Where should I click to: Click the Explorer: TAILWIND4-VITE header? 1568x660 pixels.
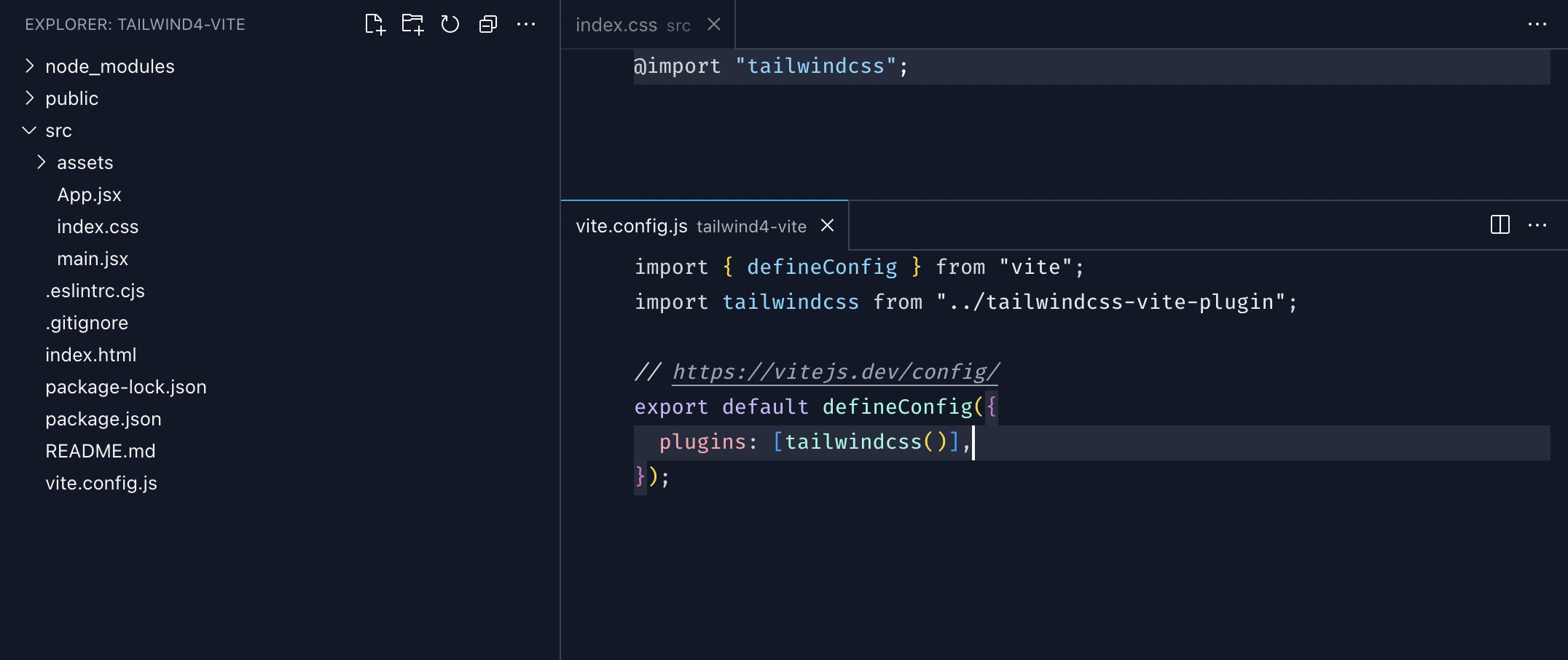click(135, 25)
